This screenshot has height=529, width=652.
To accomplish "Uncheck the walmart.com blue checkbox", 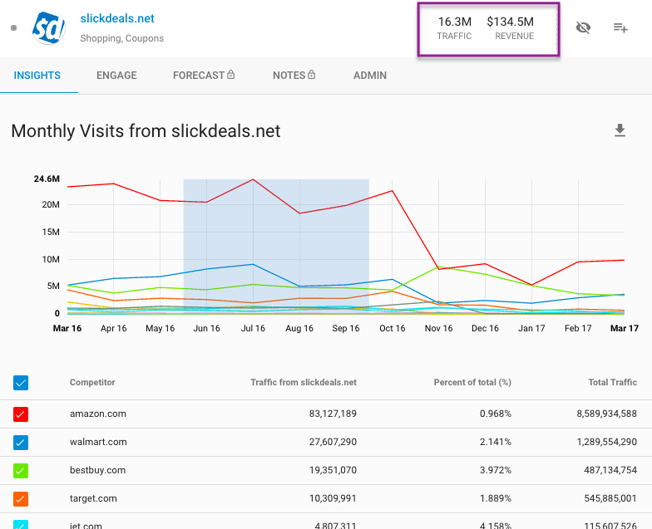I will [21, 442].
